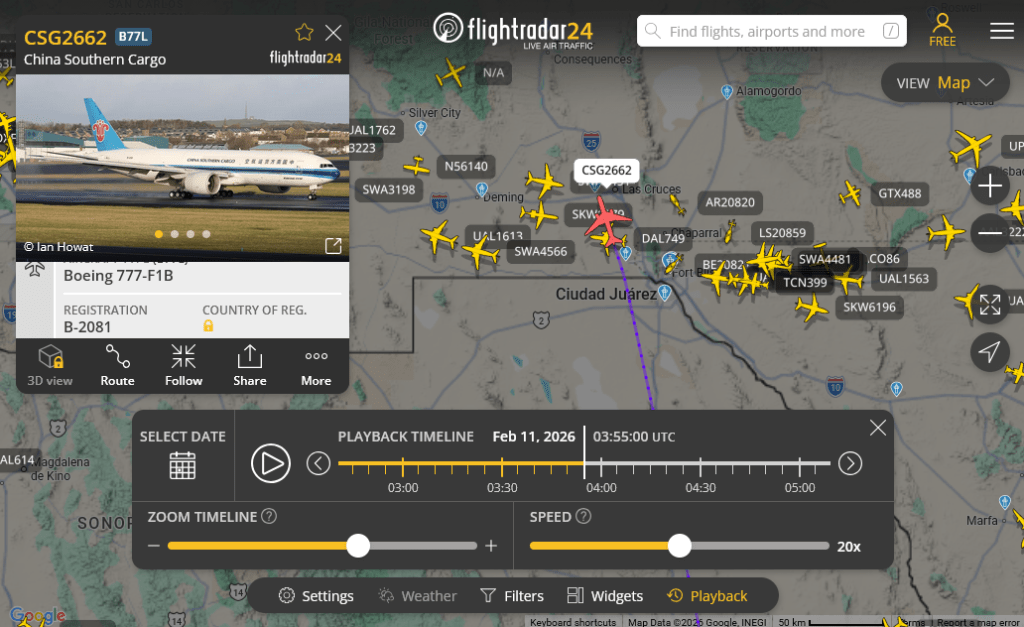
Task: Toggle the Playback mode
Action: click(x=707, y=596)
